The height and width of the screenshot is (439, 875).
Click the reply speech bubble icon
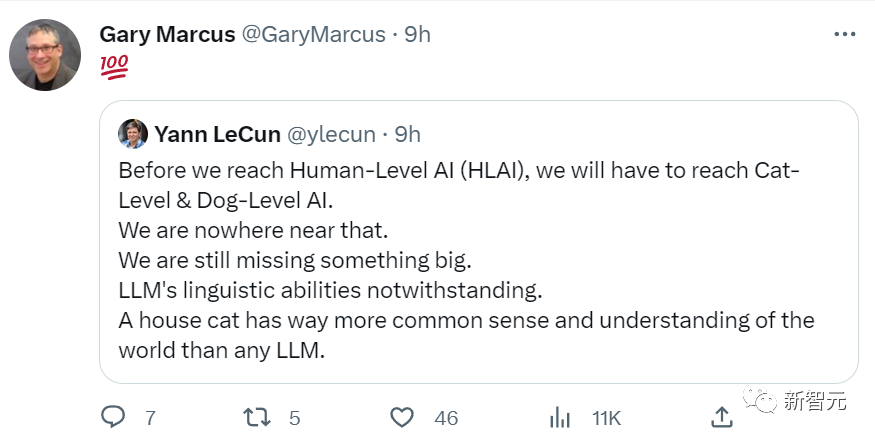[x=114, y=415]
